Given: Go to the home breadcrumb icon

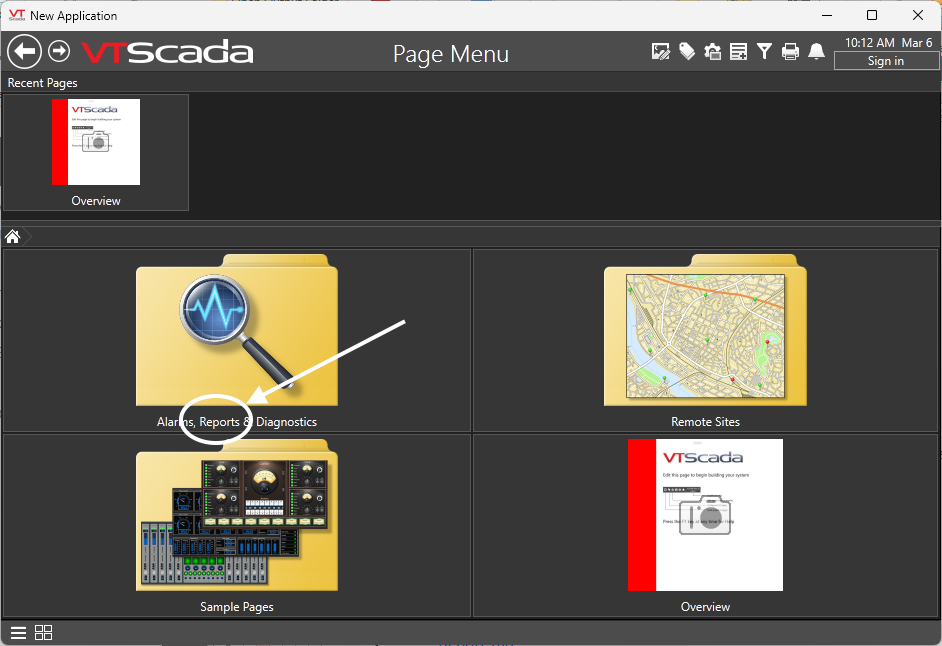Looking at the screenshot, I should (x=13, y=237).
